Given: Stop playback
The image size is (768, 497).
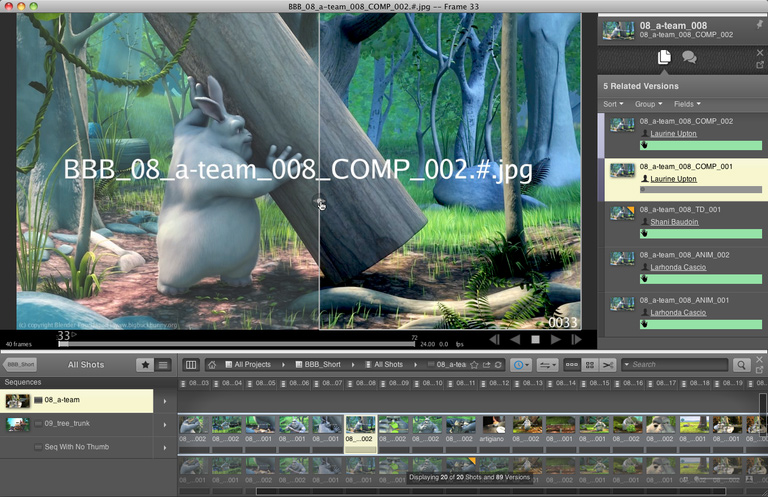Looking at the screenshot, I should pos(535,339).
